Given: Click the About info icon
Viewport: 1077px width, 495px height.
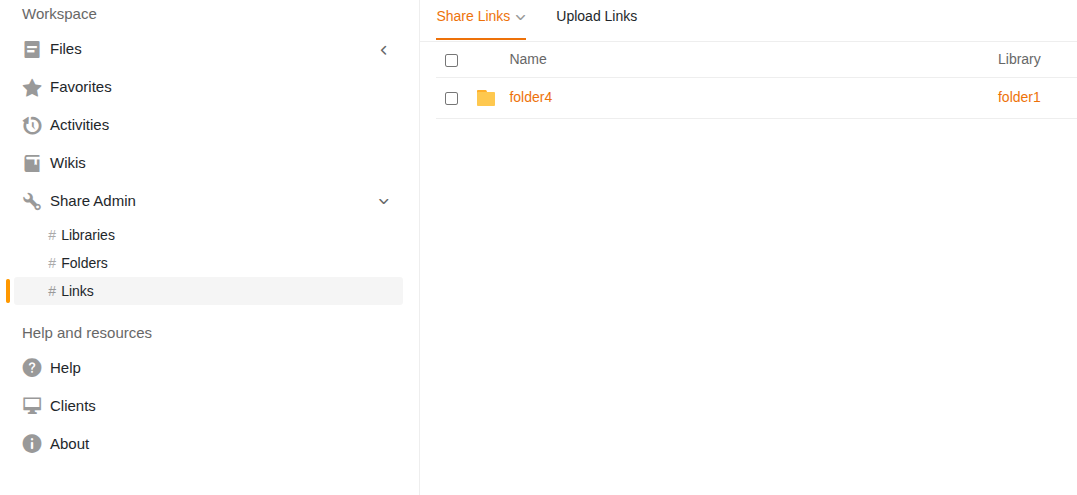Looking at the screenshot, I should tap(32, 444).
